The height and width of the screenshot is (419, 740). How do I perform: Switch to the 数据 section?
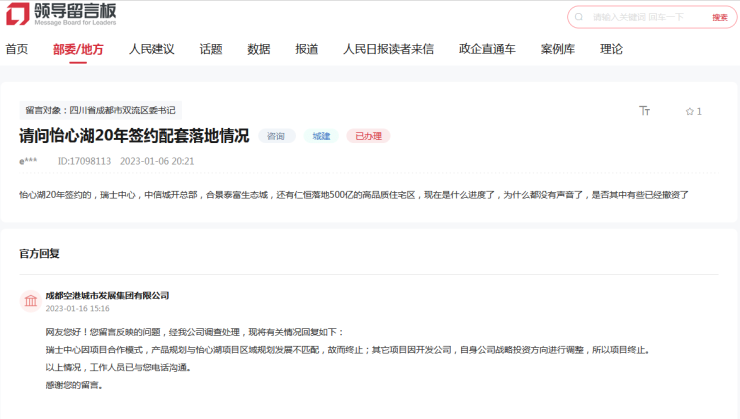259,49
